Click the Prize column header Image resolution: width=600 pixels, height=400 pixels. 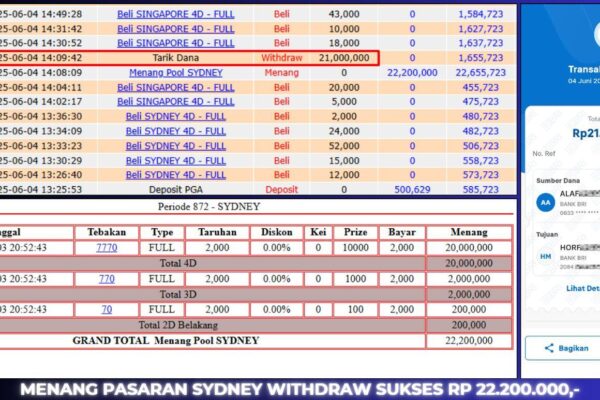tap(355, 232)
